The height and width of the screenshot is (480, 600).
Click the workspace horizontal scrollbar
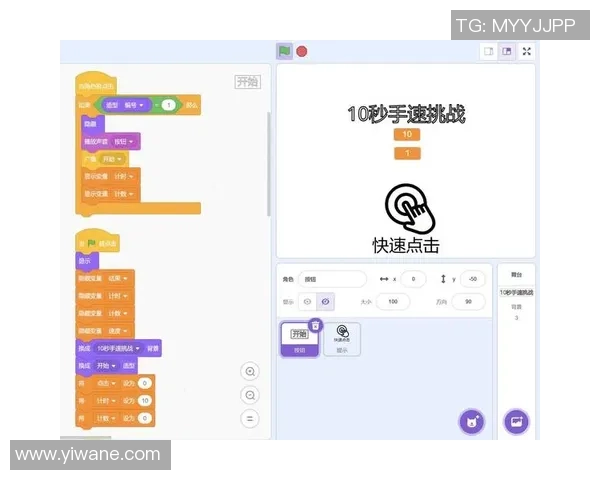pos(86,438)
